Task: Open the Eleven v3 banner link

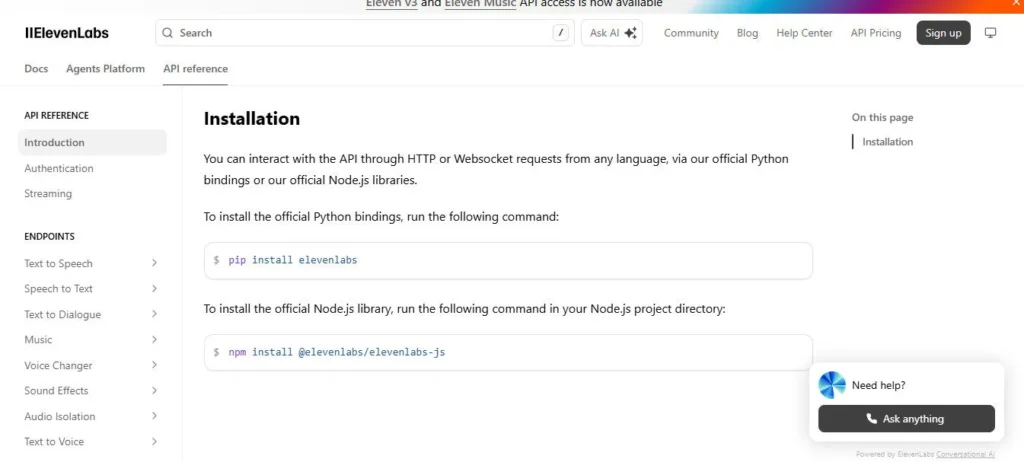Action: pyautogui.click(x=391, y=3)
